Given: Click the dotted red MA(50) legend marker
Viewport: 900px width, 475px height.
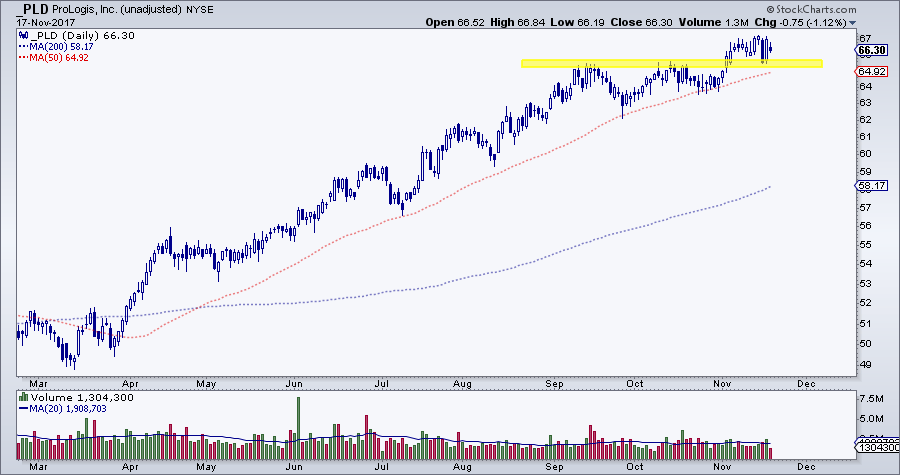Looking at the screenshot, I should tap(22, 57).
